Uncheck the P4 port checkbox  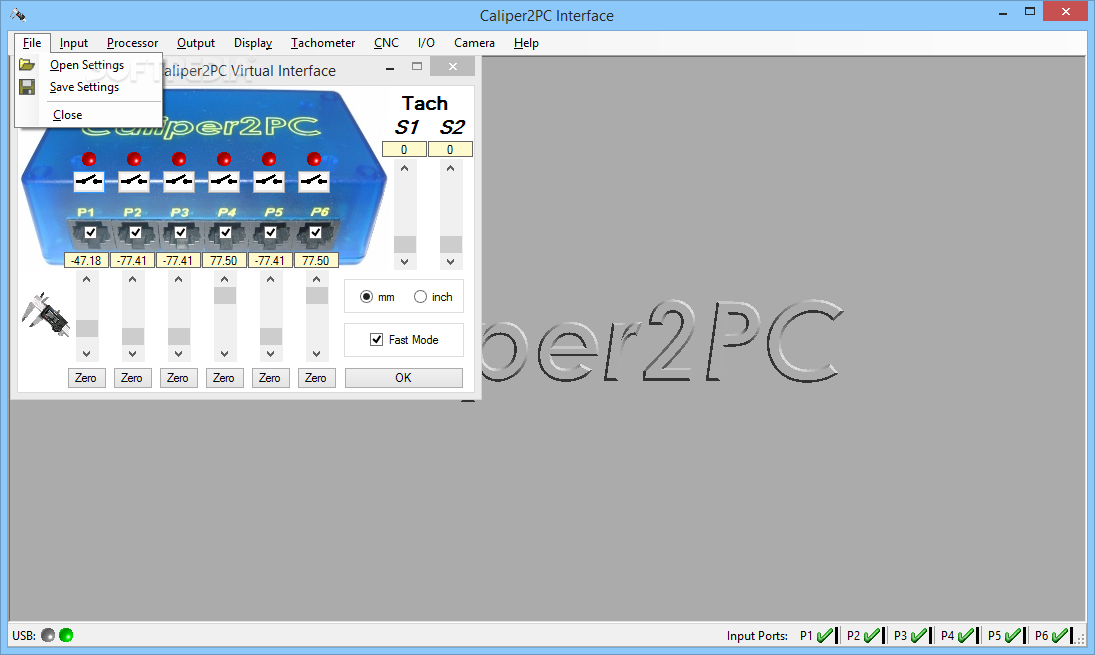tap(226, 232)
